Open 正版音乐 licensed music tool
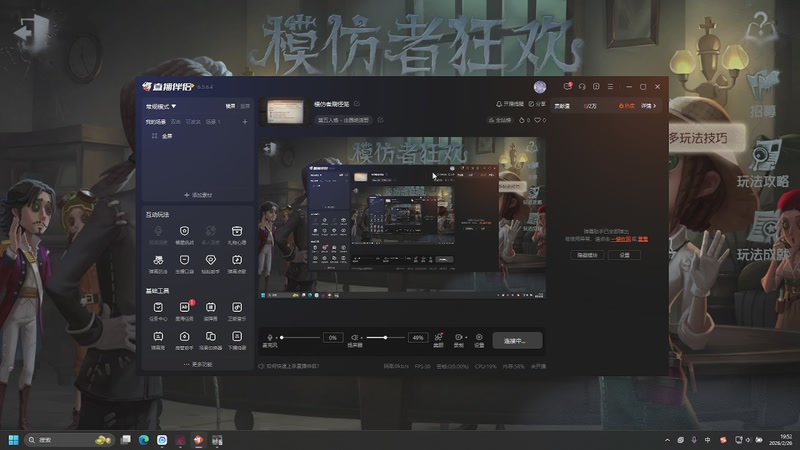Screen dimensions: 800x450 pyautogui.click(x=236, y=311)
